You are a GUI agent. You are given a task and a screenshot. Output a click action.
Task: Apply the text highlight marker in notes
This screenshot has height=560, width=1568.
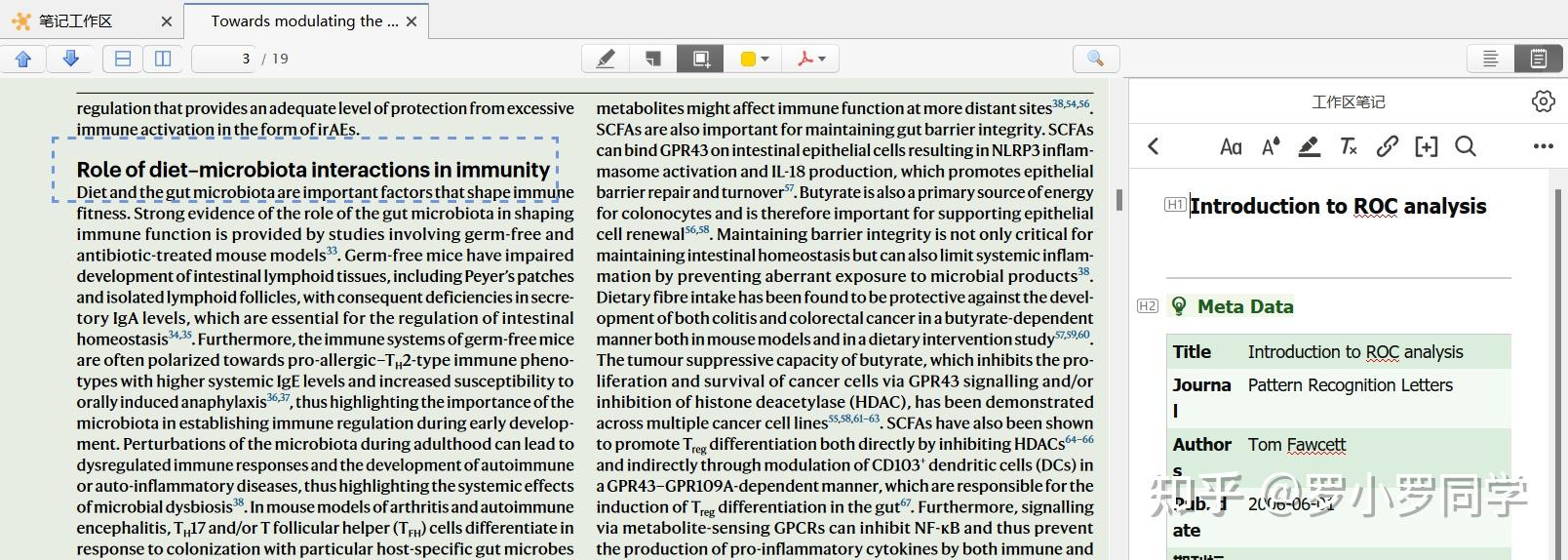pos(1310,146)
